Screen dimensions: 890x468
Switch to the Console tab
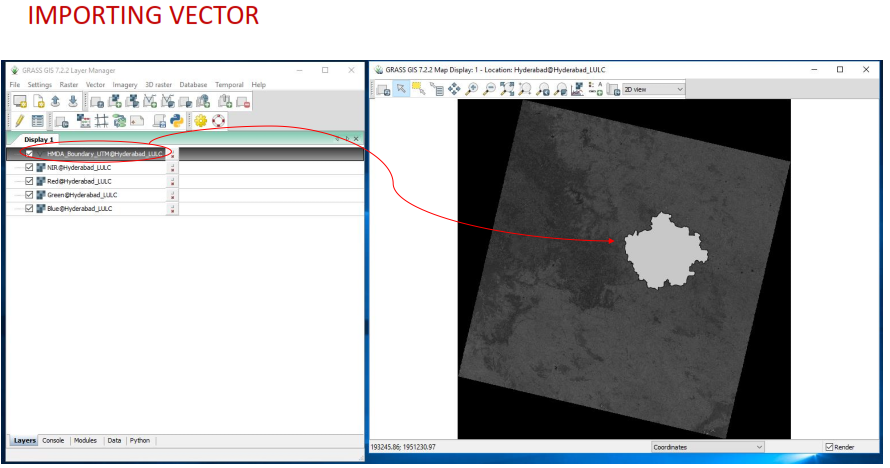click(x=53, y=440)
